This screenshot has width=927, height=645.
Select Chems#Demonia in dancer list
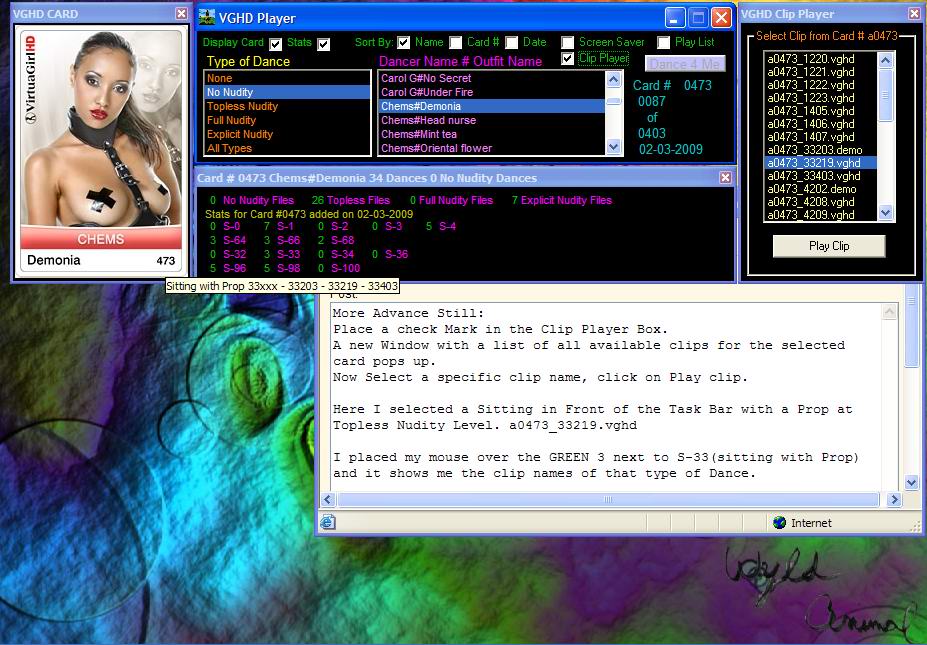point(491,106)
